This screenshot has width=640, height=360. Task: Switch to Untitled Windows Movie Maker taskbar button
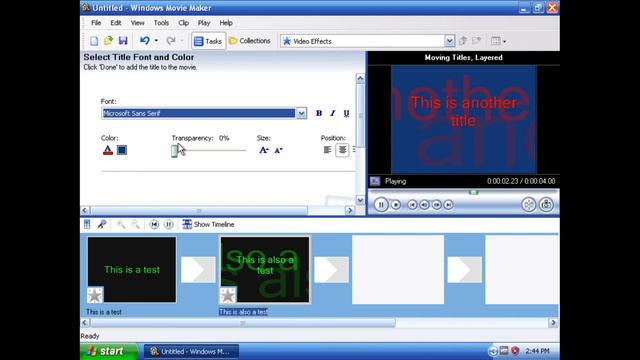click(191, 351)
